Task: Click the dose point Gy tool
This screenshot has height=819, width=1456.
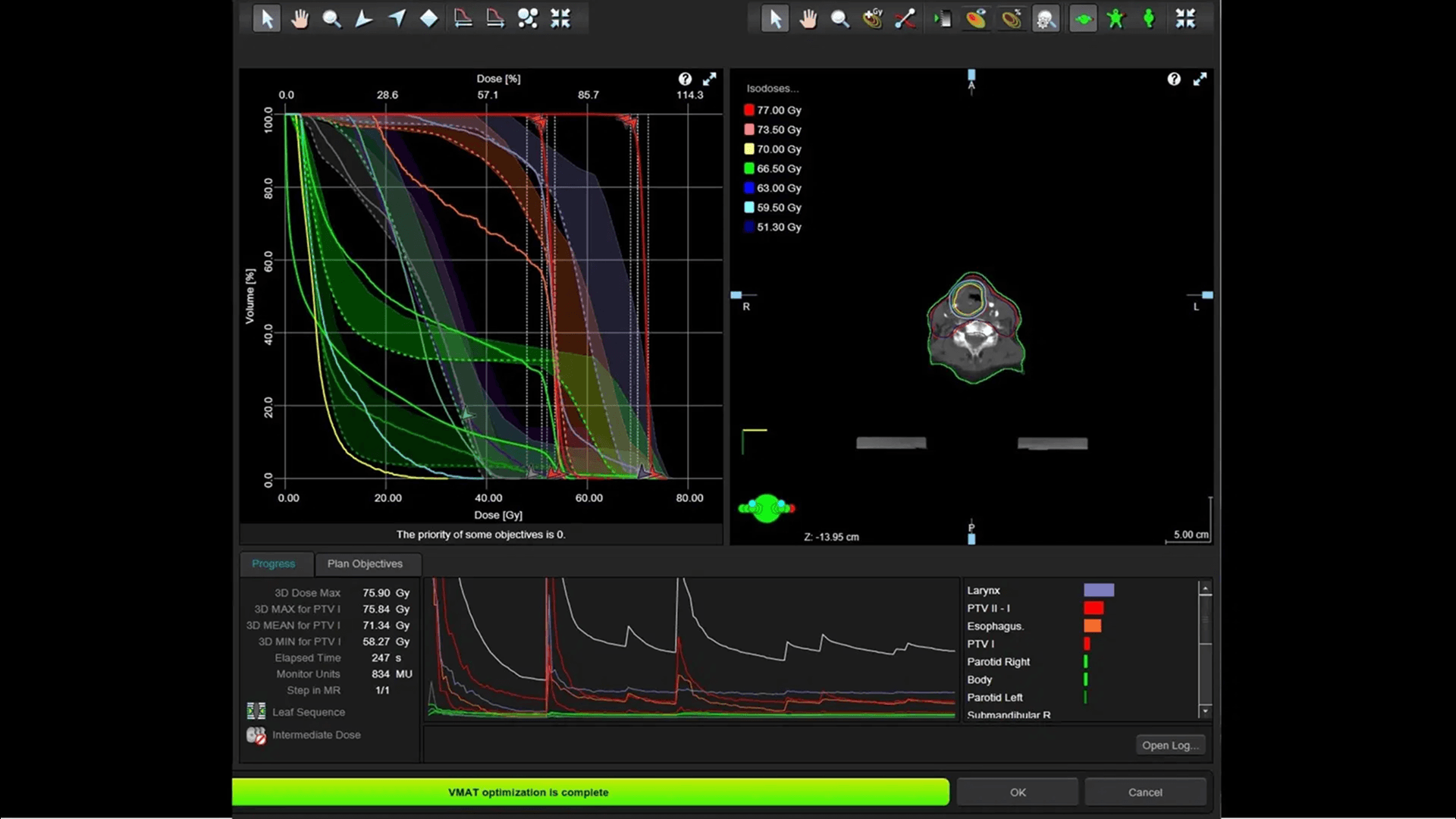Action: tap(873, 19)
